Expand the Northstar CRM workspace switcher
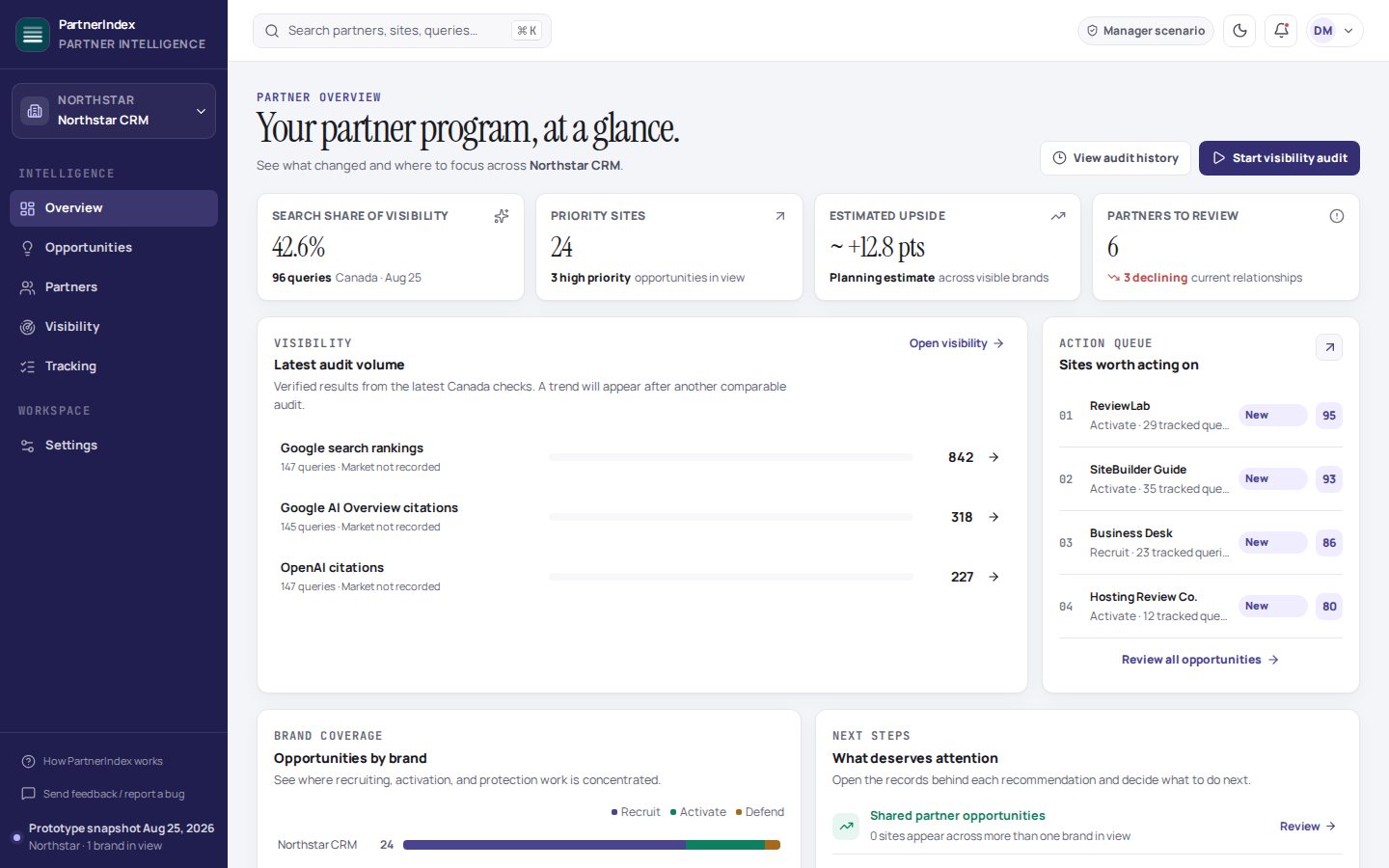The width and height of the screenshot is (1389, 868). [114, 111]
